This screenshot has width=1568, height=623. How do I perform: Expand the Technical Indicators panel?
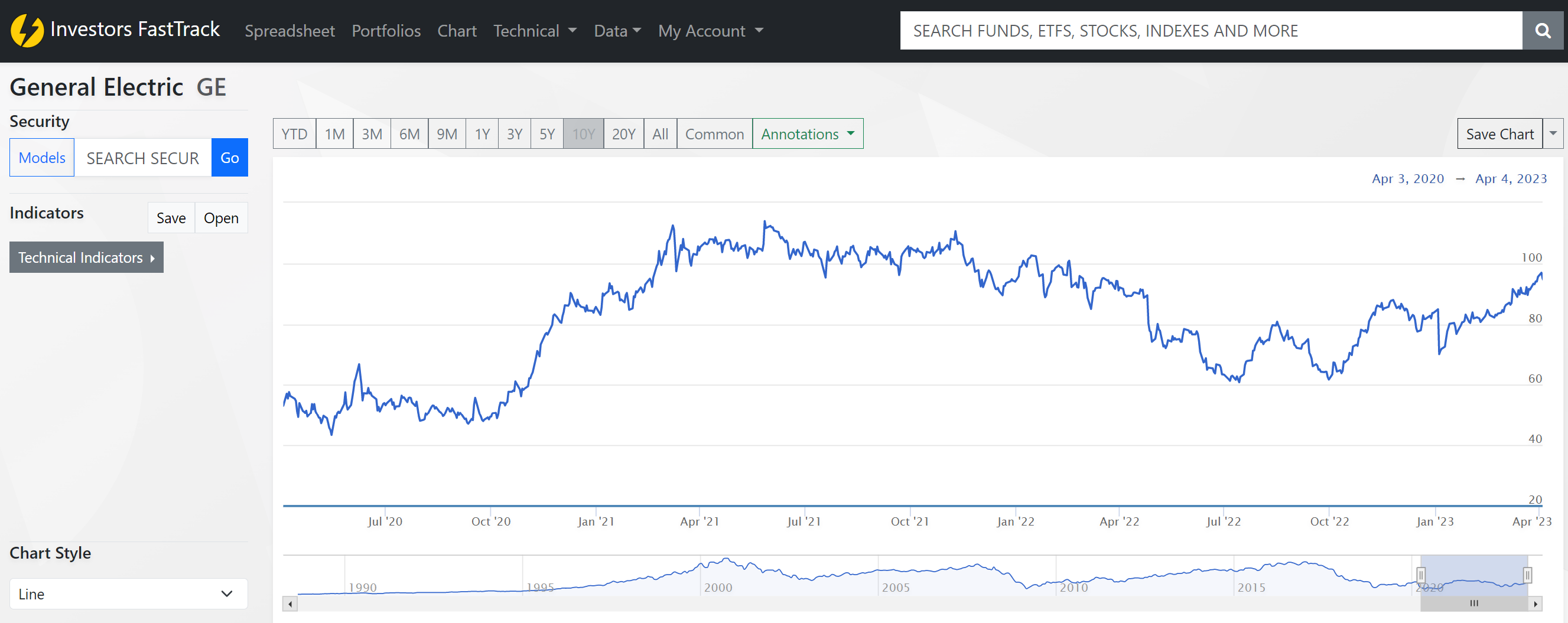pyautogui.click(x=86, y=257)
